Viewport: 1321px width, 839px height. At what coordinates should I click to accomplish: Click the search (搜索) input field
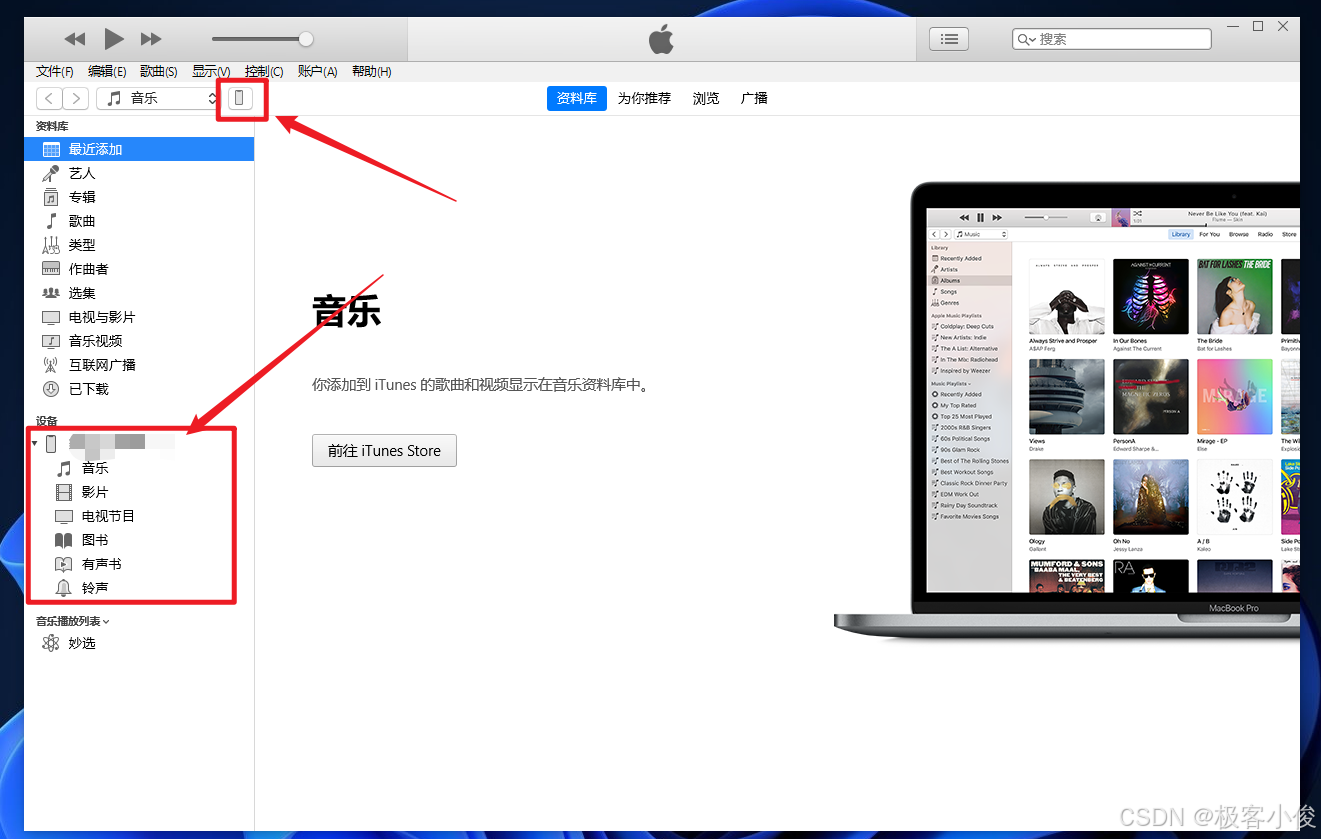1112,39
